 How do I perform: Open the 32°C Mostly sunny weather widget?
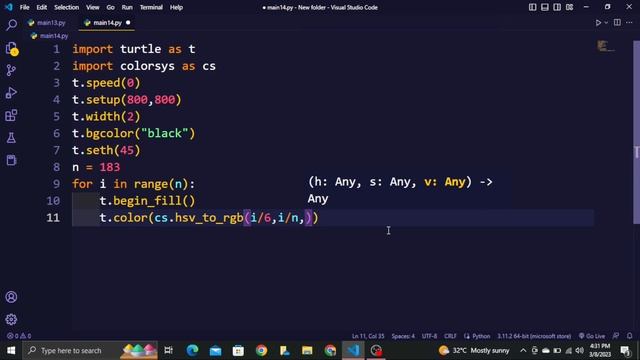coord(474,350)
